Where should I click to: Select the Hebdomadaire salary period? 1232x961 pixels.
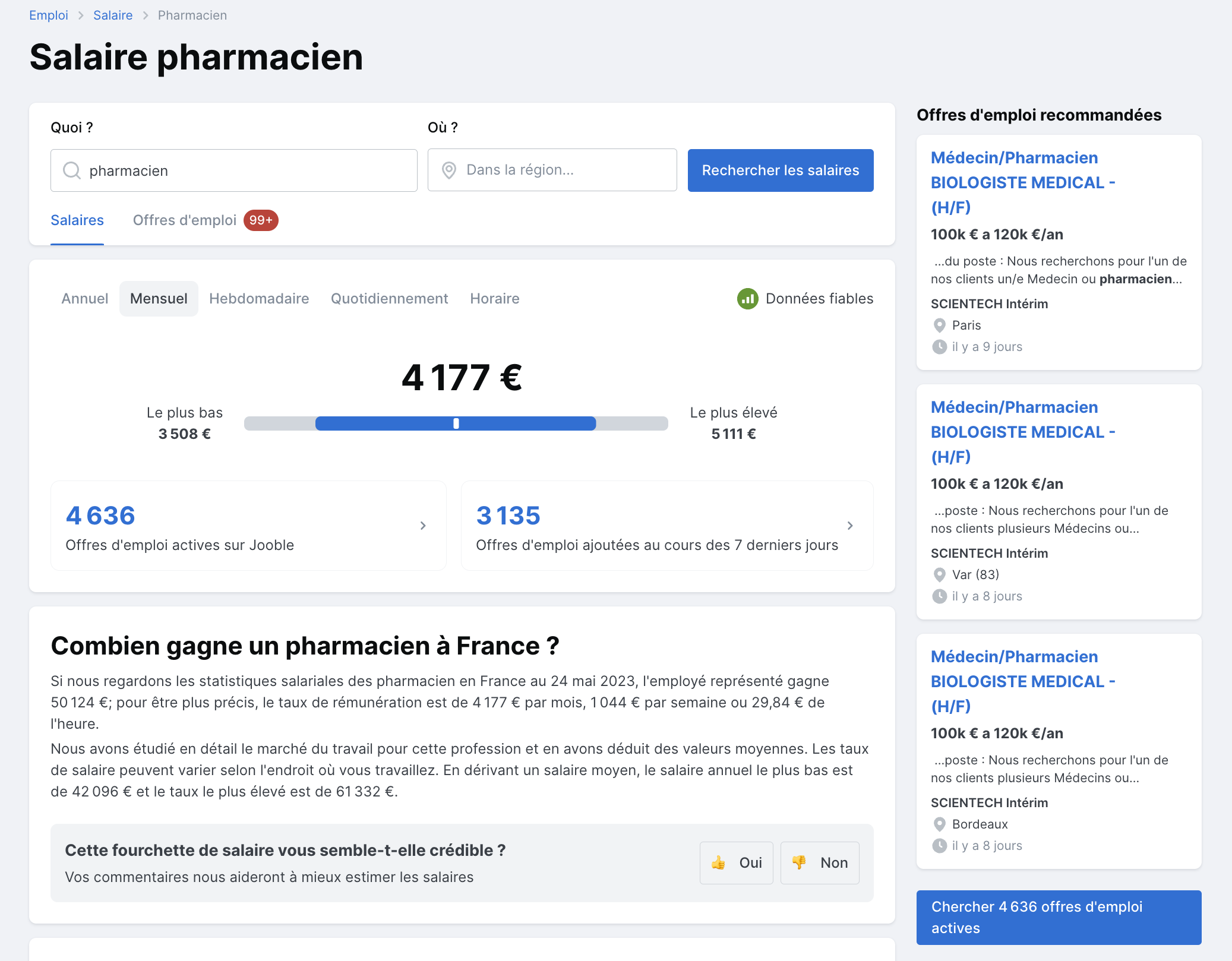(x=259, y=299)
